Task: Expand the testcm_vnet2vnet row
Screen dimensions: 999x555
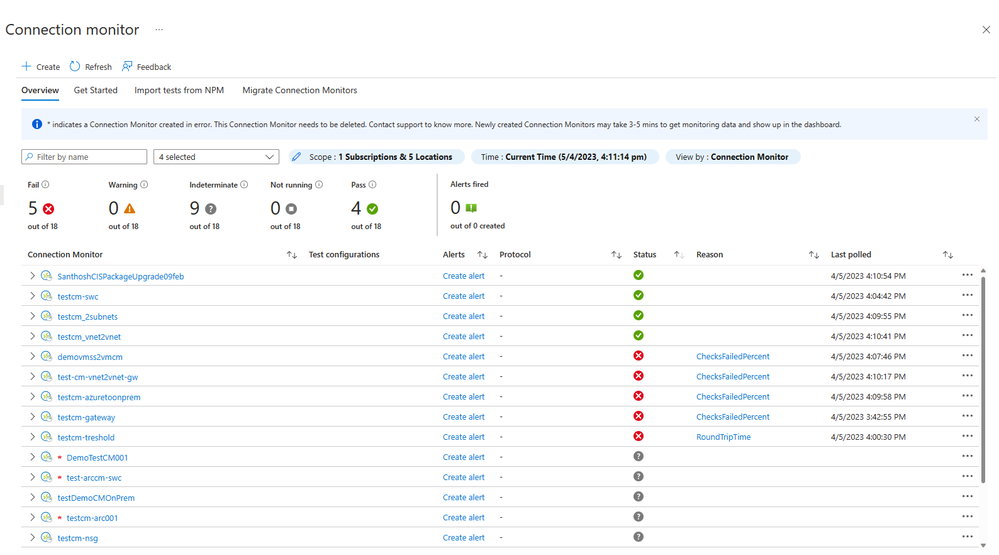Action: [32, 336]
